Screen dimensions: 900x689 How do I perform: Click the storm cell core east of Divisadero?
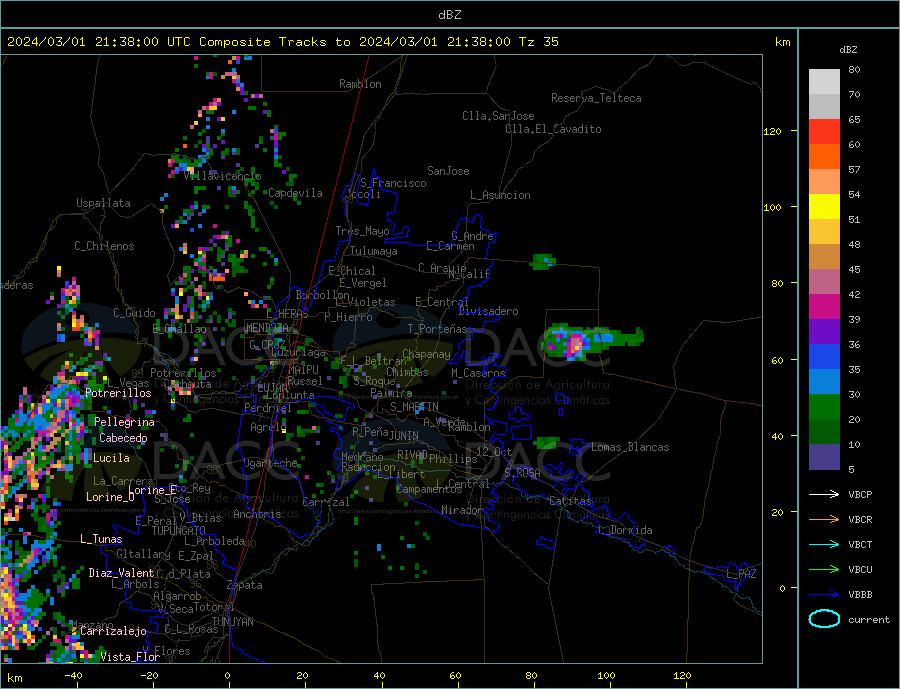point(575,345)
